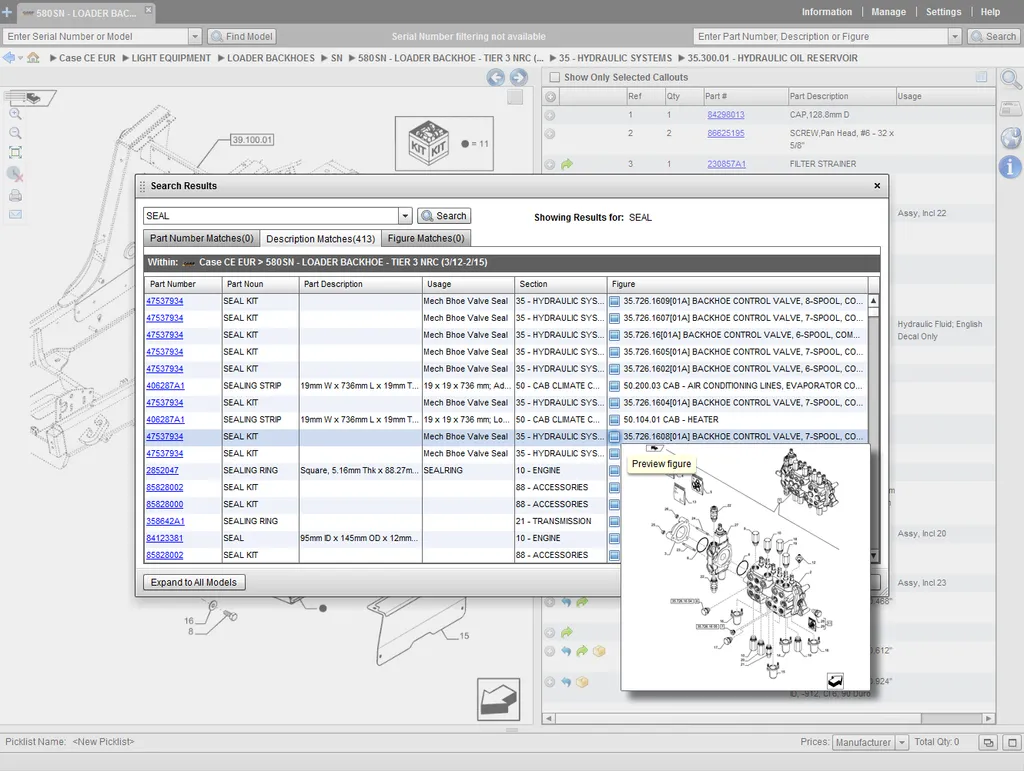Image resolution: width=1024 pixels, height=771 pixels.
Task: Click the green arrow beside FILTER STRAINER row
Action: tap(567, 165)
